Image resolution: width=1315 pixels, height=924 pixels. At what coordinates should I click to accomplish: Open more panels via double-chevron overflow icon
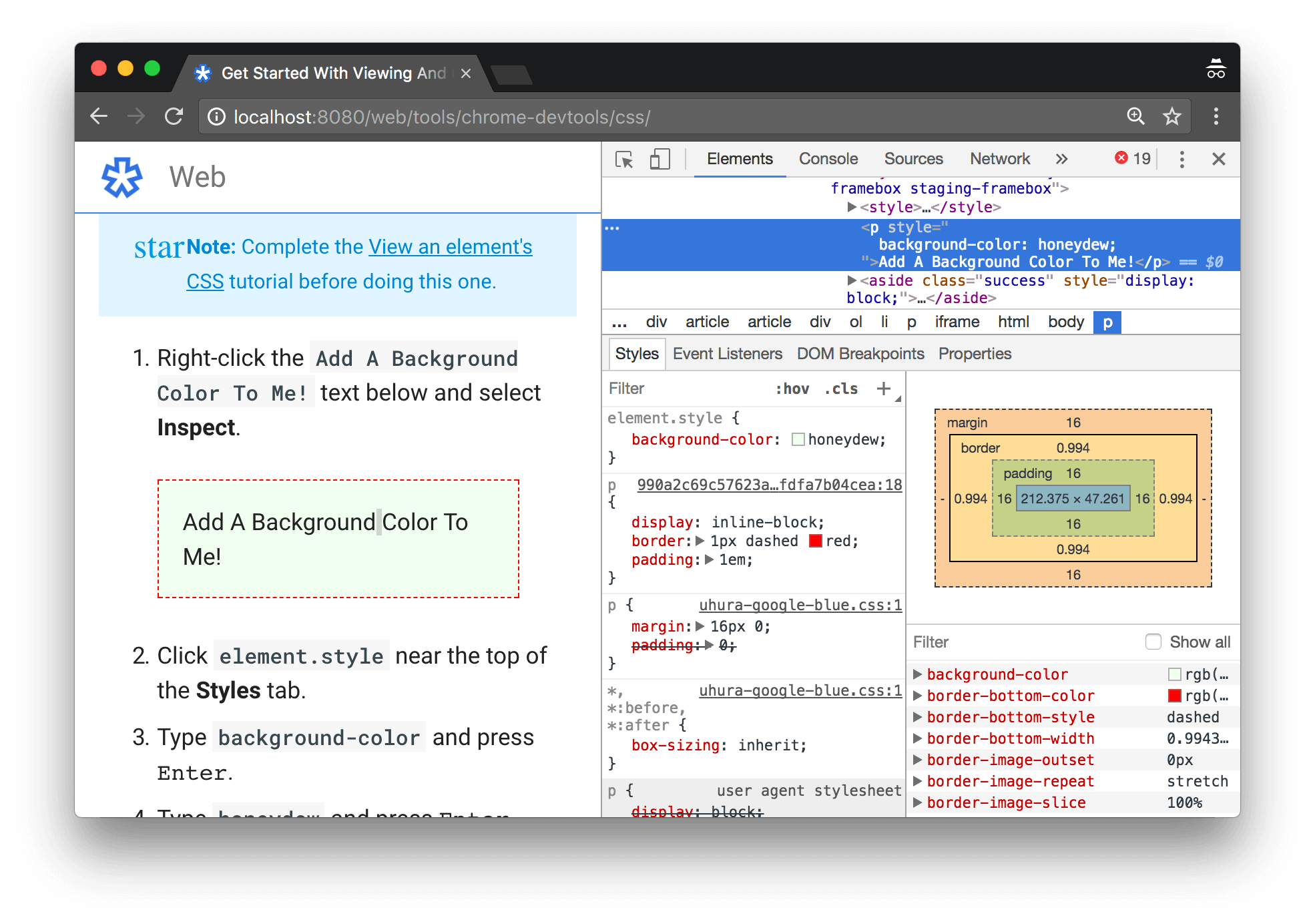(x=1061, y=159)
